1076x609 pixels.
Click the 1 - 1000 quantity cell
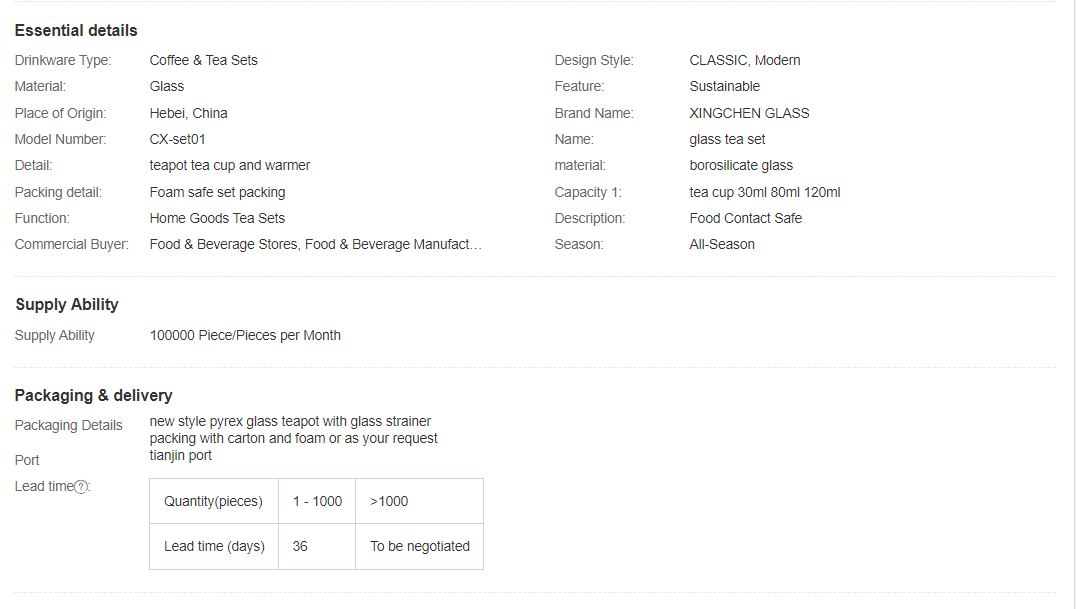[317, 501]
